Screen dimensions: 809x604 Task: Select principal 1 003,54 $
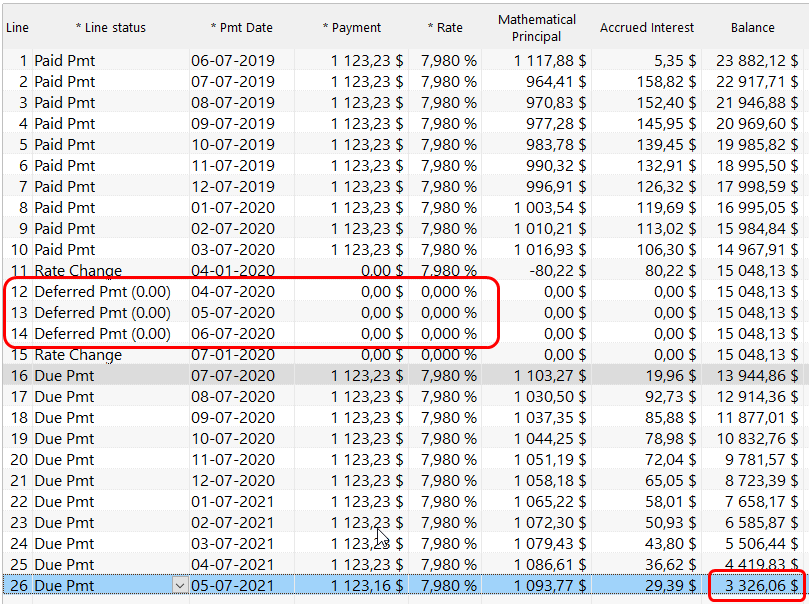pyautogui.click(x=549, y=208)
